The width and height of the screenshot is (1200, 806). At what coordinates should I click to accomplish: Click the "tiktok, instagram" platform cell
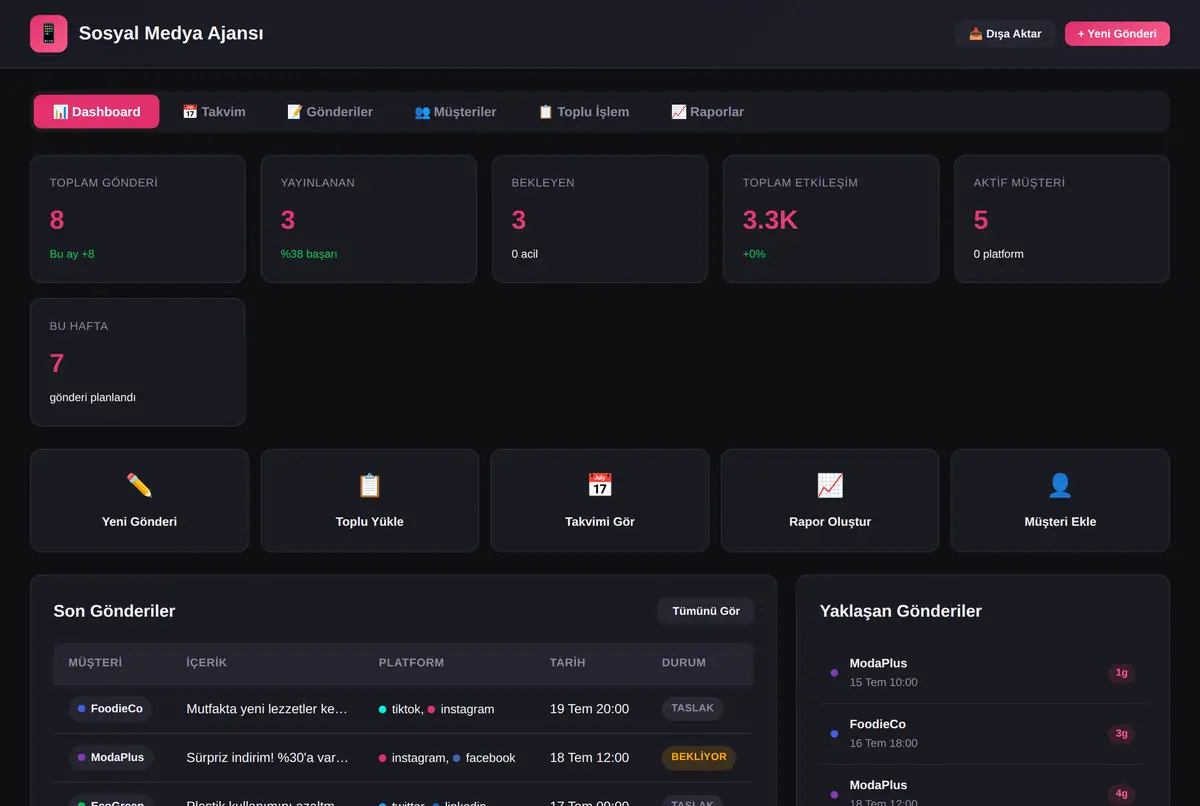[x=436, y=709]
